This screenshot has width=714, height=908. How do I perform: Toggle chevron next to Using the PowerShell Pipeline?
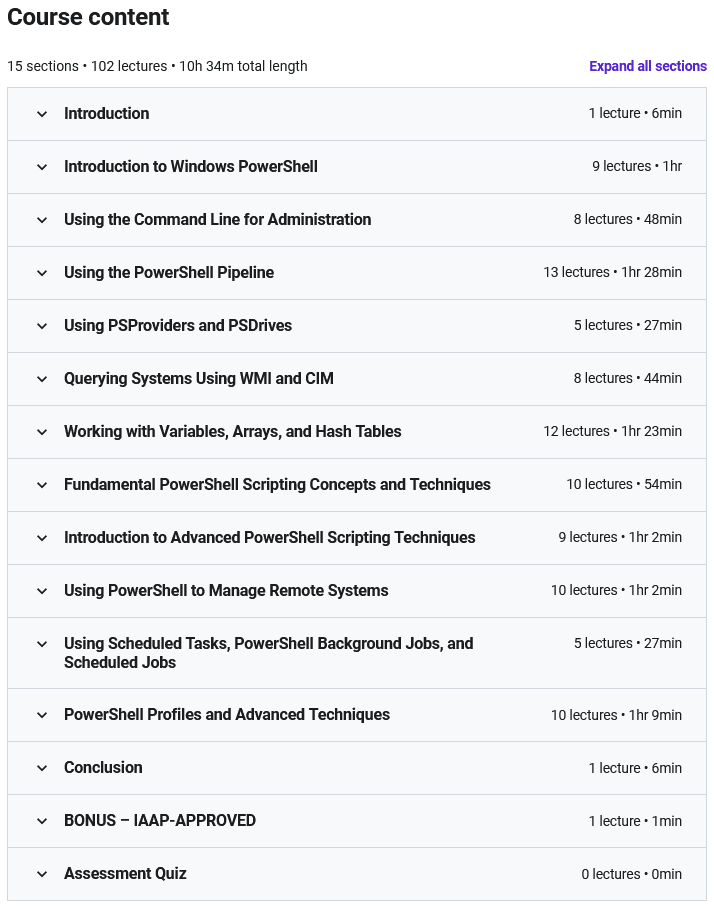42,273
